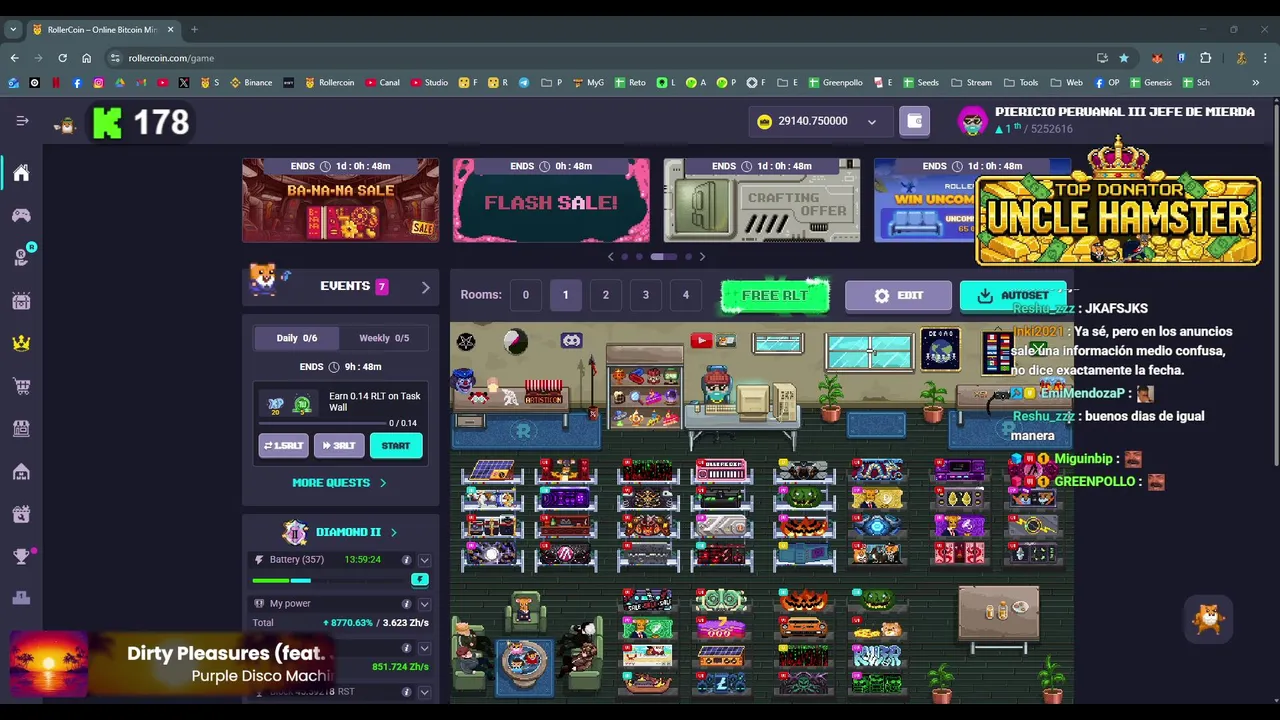This screenshot has width=1280, height=720.
Task: Click the battery charge progress bar
Action: 330,580
